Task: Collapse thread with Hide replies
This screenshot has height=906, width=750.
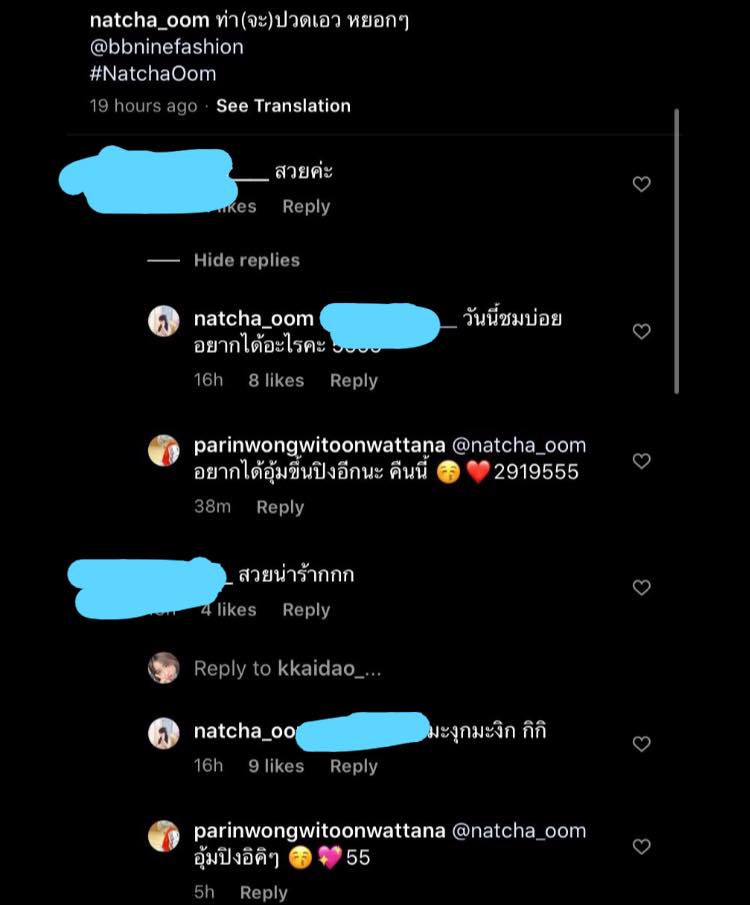Action: (x=247, y=260)
